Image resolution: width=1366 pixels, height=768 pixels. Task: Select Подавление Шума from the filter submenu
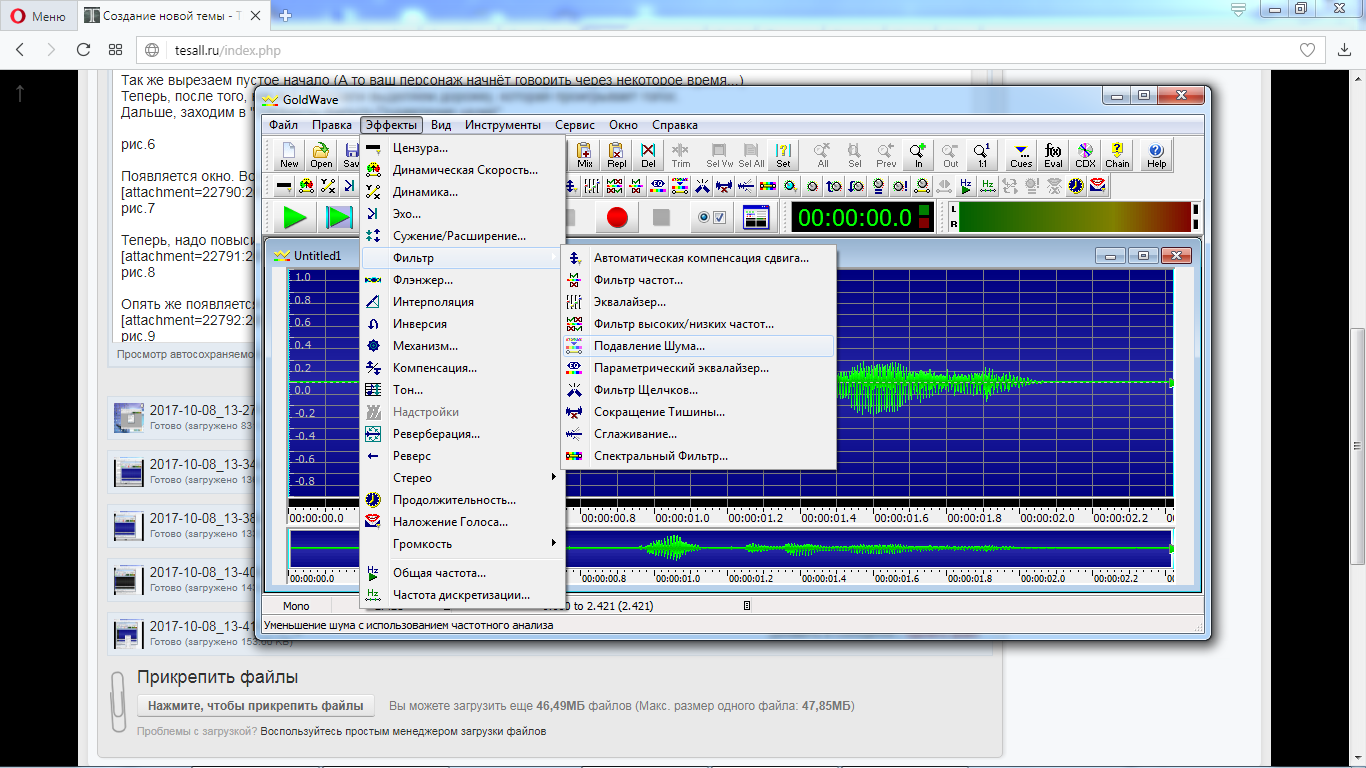point(698,346)
